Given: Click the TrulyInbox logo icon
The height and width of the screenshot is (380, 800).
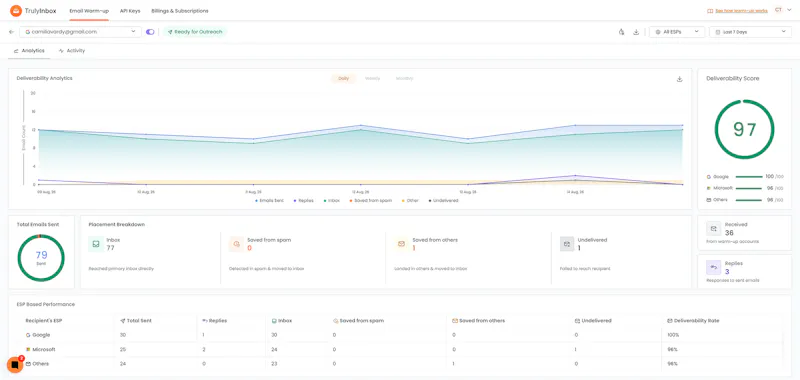Looking at the screenshot, I should point(16,10).
